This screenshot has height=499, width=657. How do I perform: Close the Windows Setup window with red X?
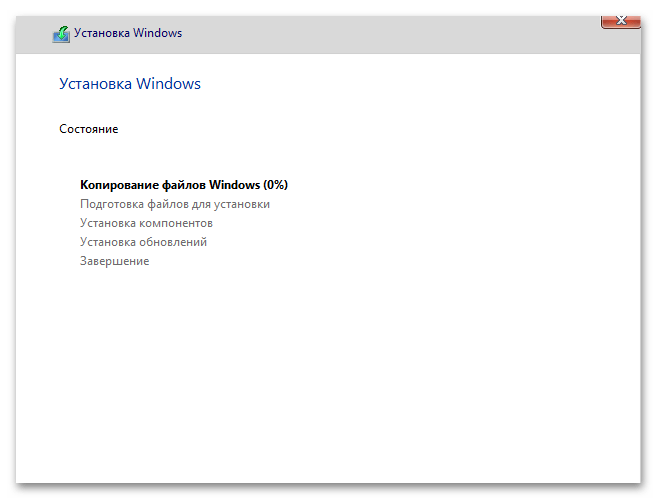pyautogui.click(x=621, y=20)
